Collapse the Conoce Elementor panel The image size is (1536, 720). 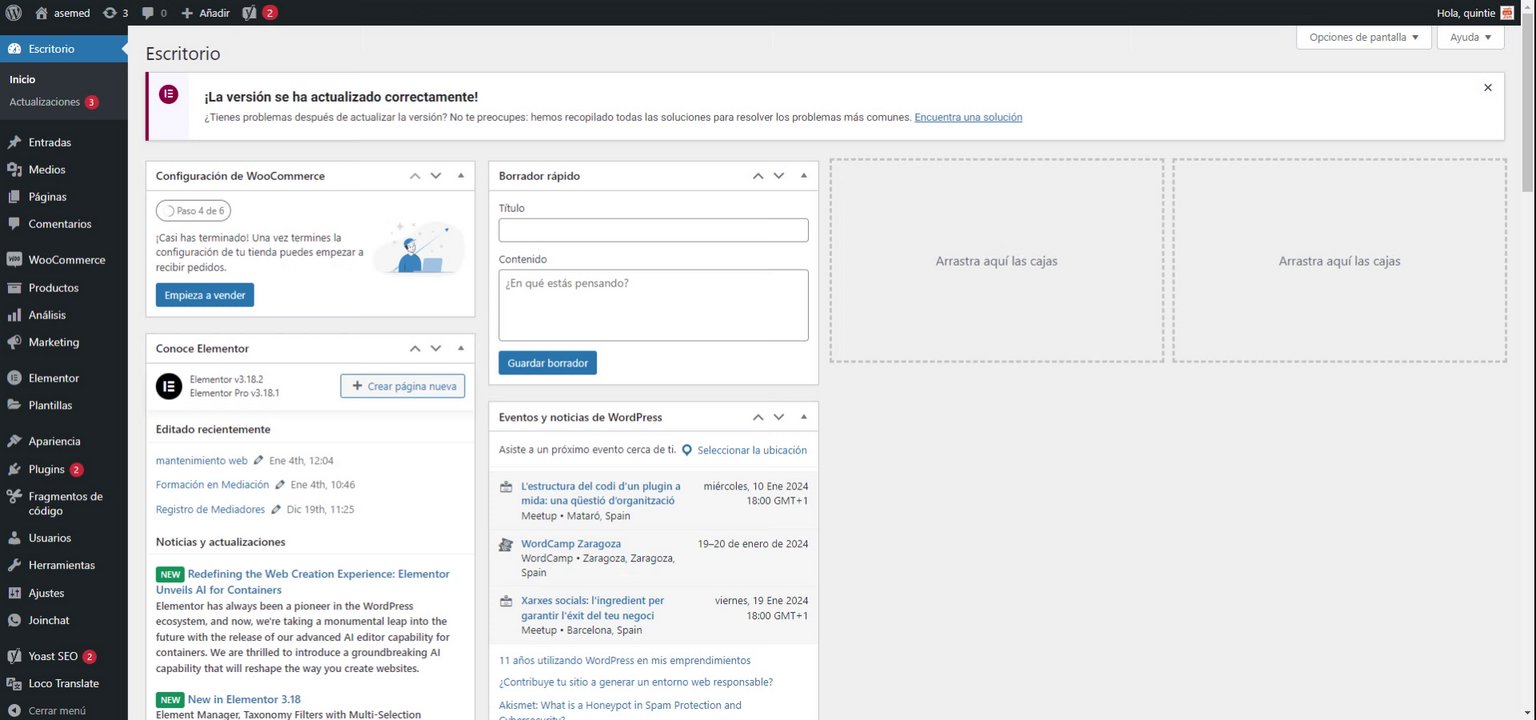click(x=461, y=348)
